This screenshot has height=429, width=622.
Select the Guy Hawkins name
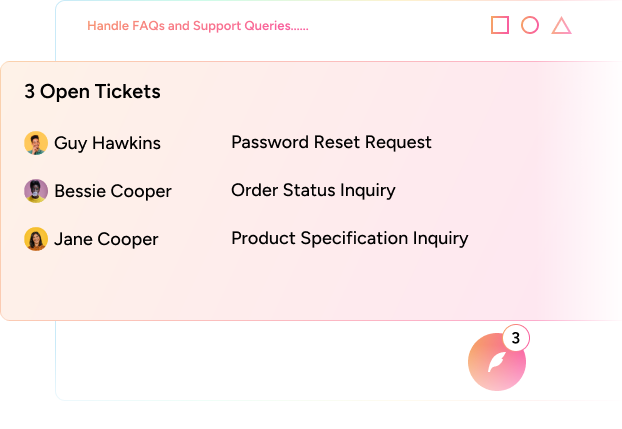click(x=107, y=143)
